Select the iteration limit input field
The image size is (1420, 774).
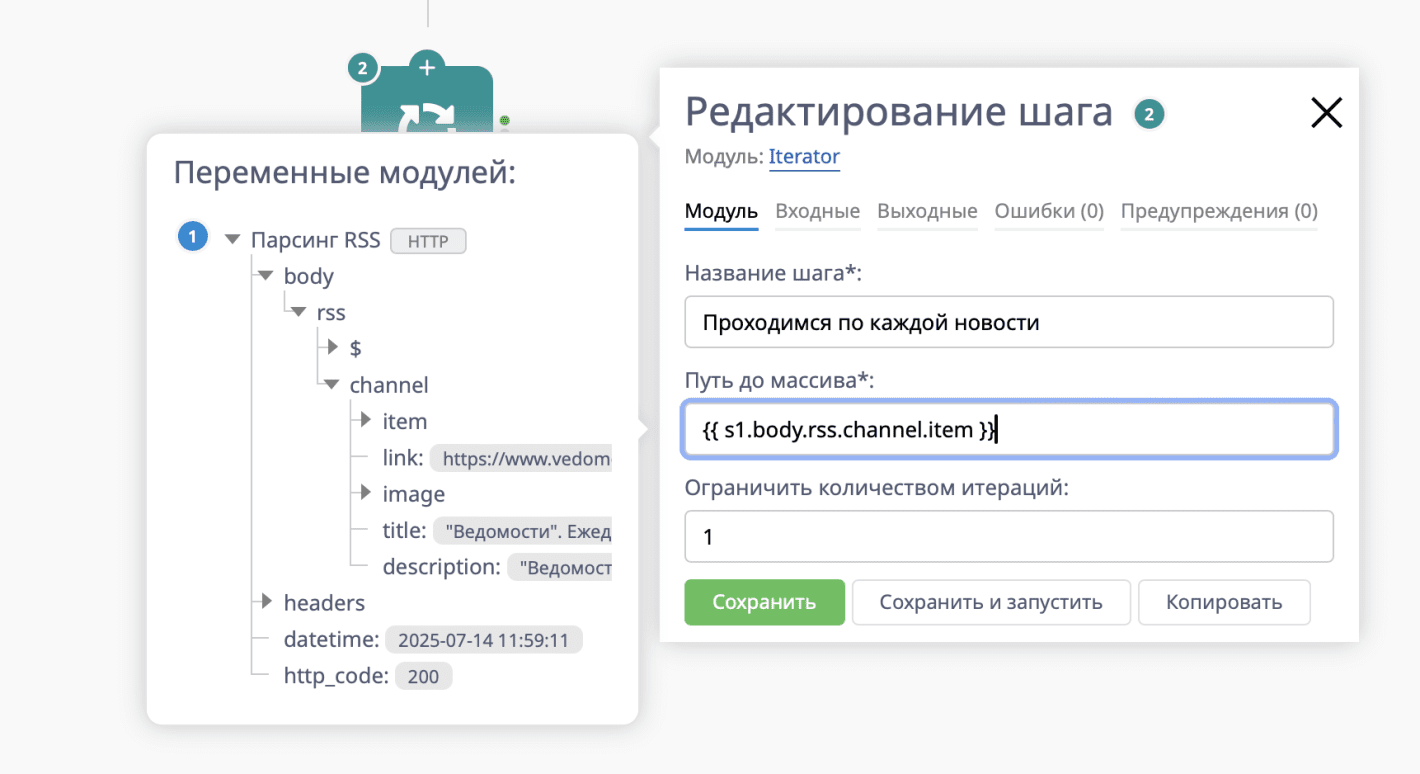[1008, 536]
